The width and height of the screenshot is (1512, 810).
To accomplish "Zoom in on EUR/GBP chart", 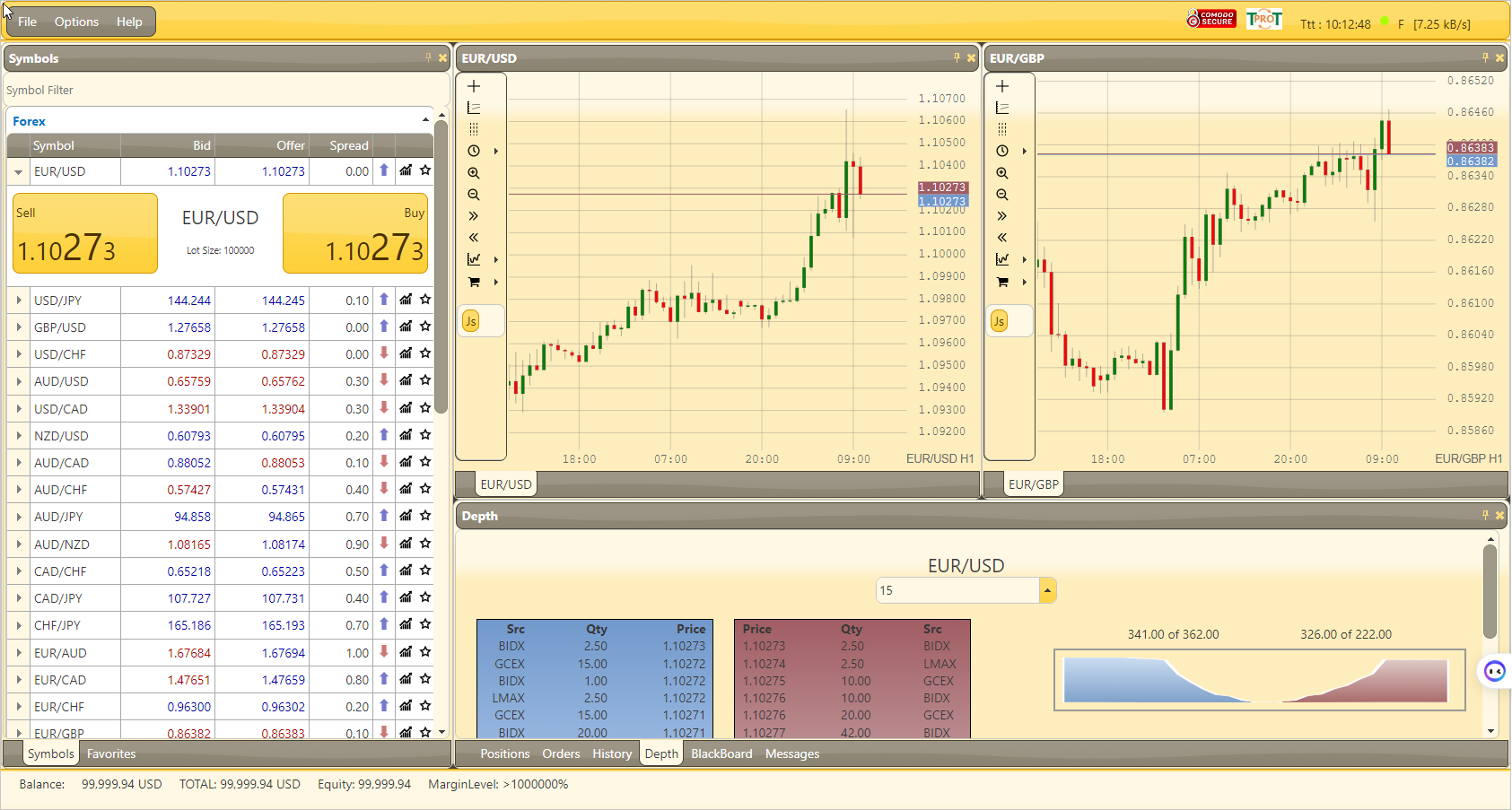I will point(1002,173).
